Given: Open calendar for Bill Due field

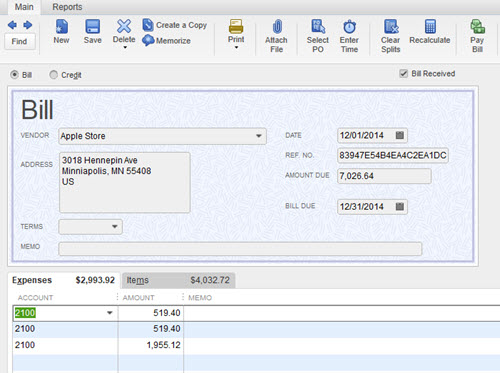Looking at the screenshot, I should click(x=400, y=207).
